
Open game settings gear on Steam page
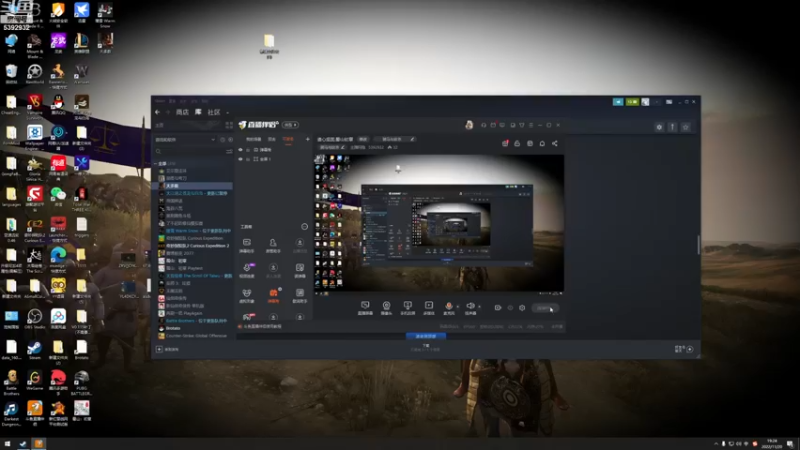tap(659, 127)
